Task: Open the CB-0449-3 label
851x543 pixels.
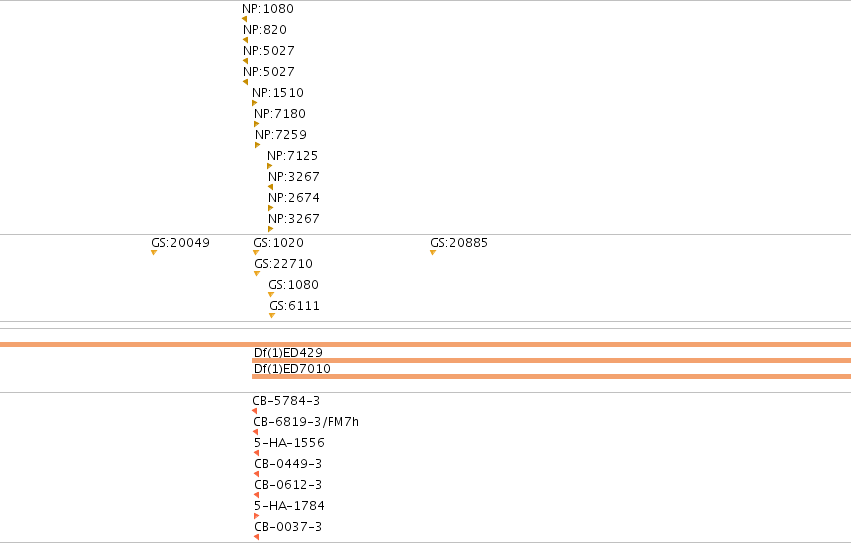Action: pyautogui.click(x=288, y=464)
